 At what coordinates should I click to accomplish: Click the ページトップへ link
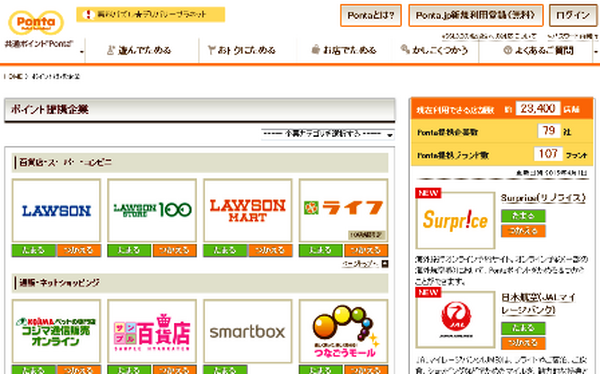point(365,264)
